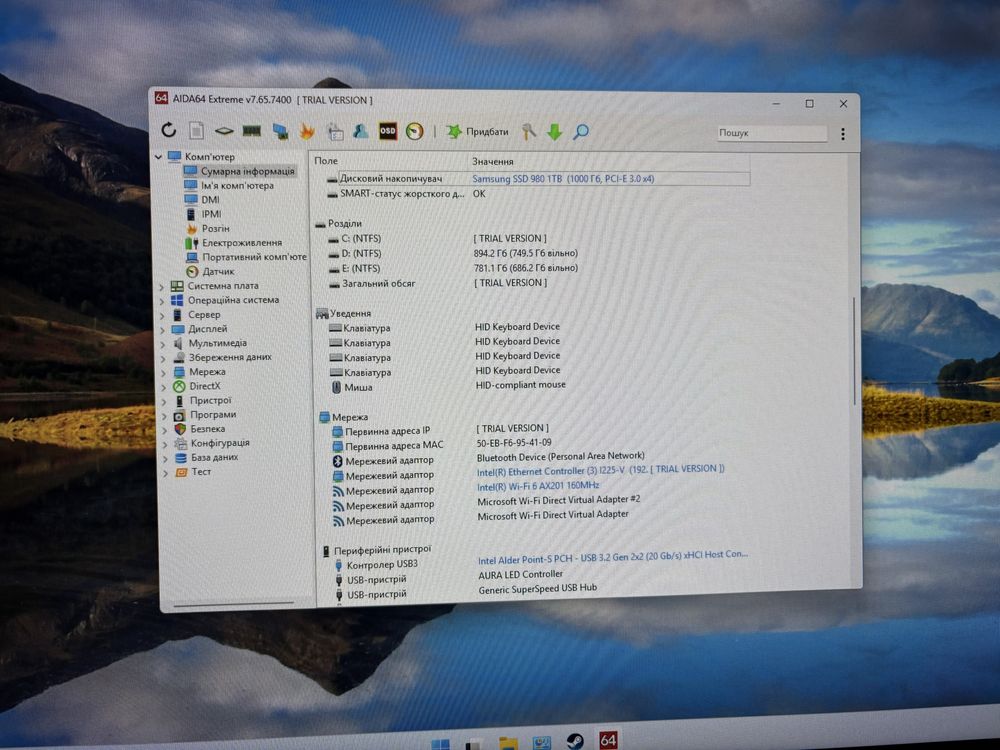
Task: Open Steam from the taskbar
Action: (x=575, y=741)
